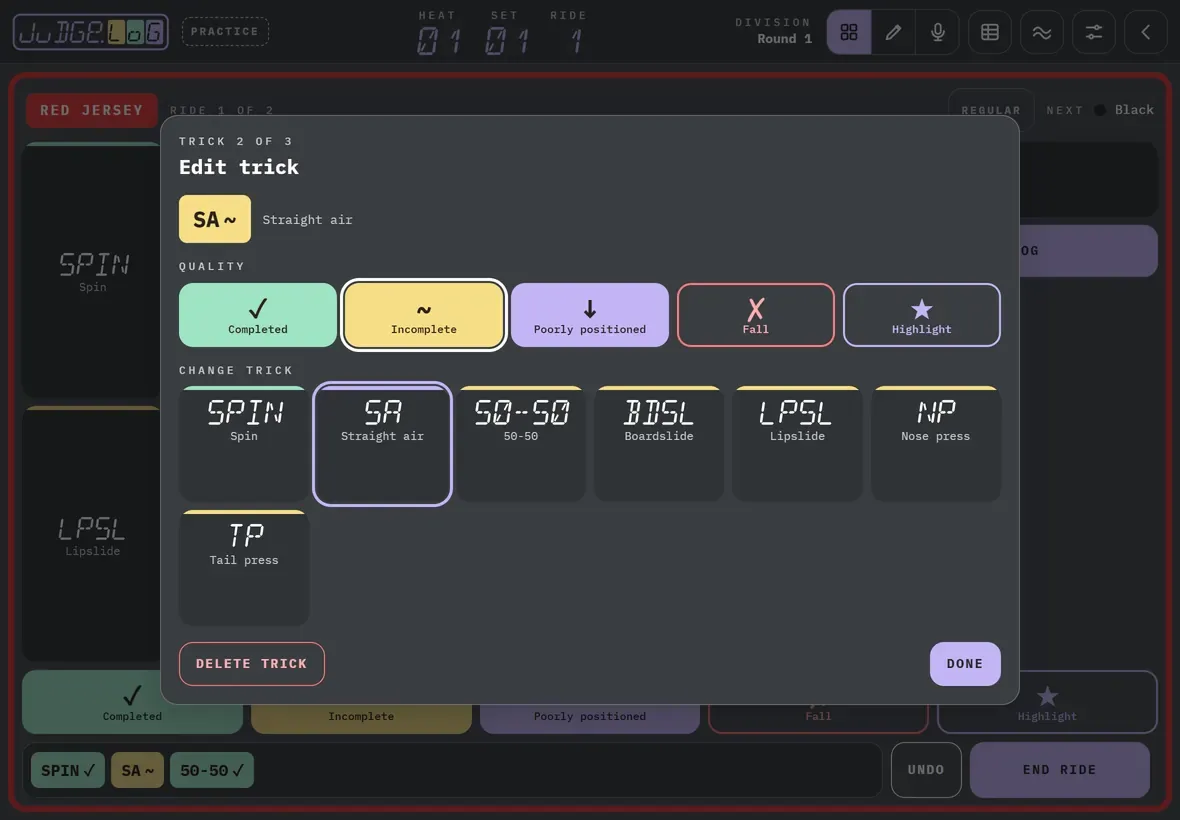Set trick quality to Poorly positioned
Viewport: 1180px width, 820px height.
589,315
